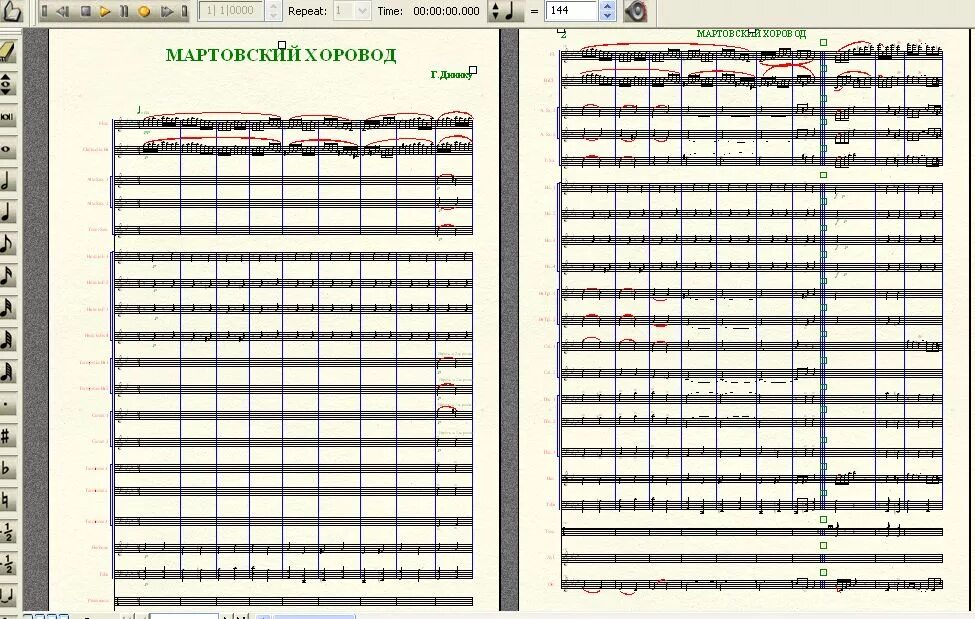
Task: Open the Repeat dropdown
Action: click(362, 11)
